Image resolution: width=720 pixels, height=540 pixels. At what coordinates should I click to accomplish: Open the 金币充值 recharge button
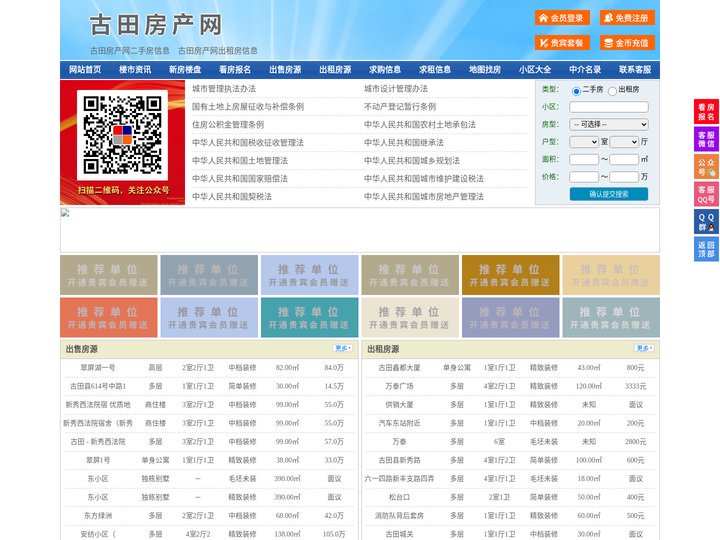pos(627,43)
